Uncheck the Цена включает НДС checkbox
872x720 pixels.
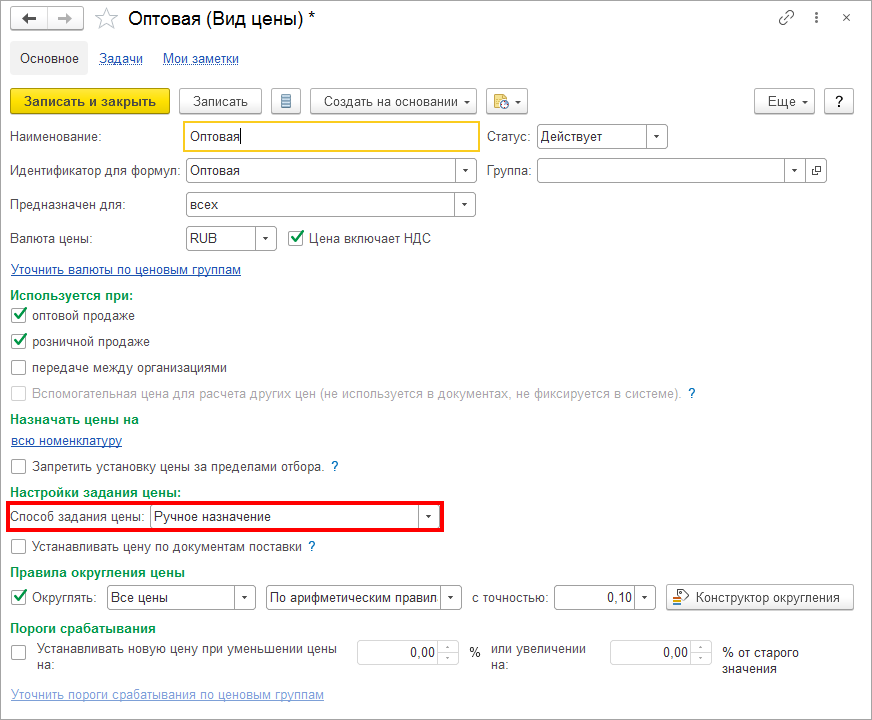(x=295, y=238)
